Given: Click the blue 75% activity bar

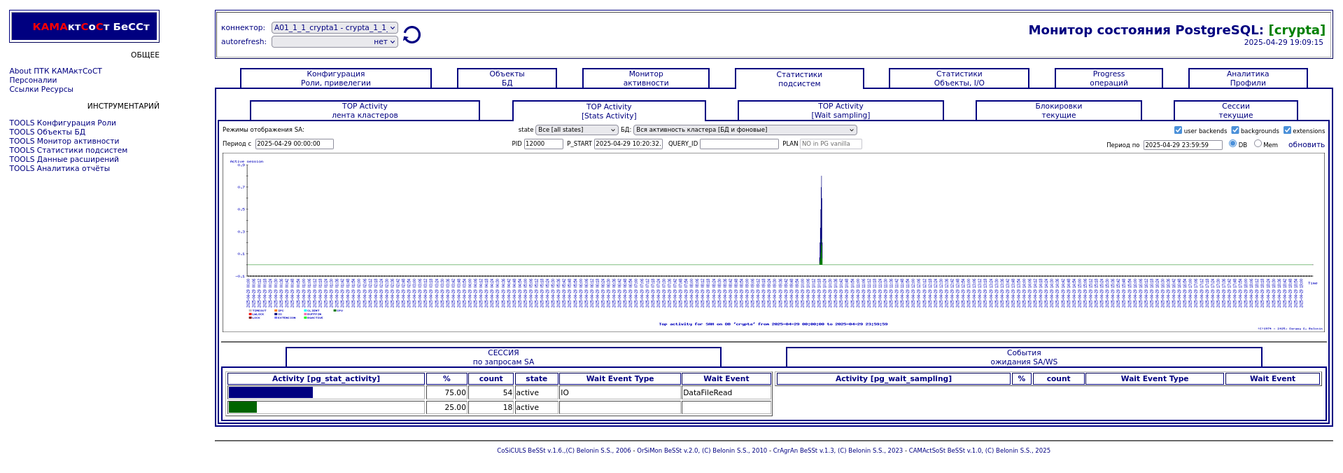Looking at the screenshot, I should [x=271, y=393].
